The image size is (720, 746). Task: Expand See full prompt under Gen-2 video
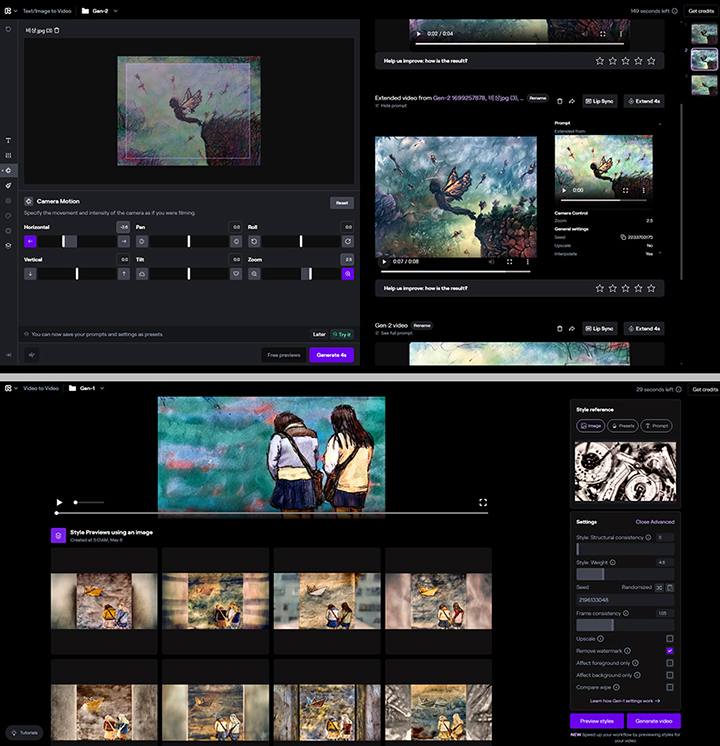[394, 333]
